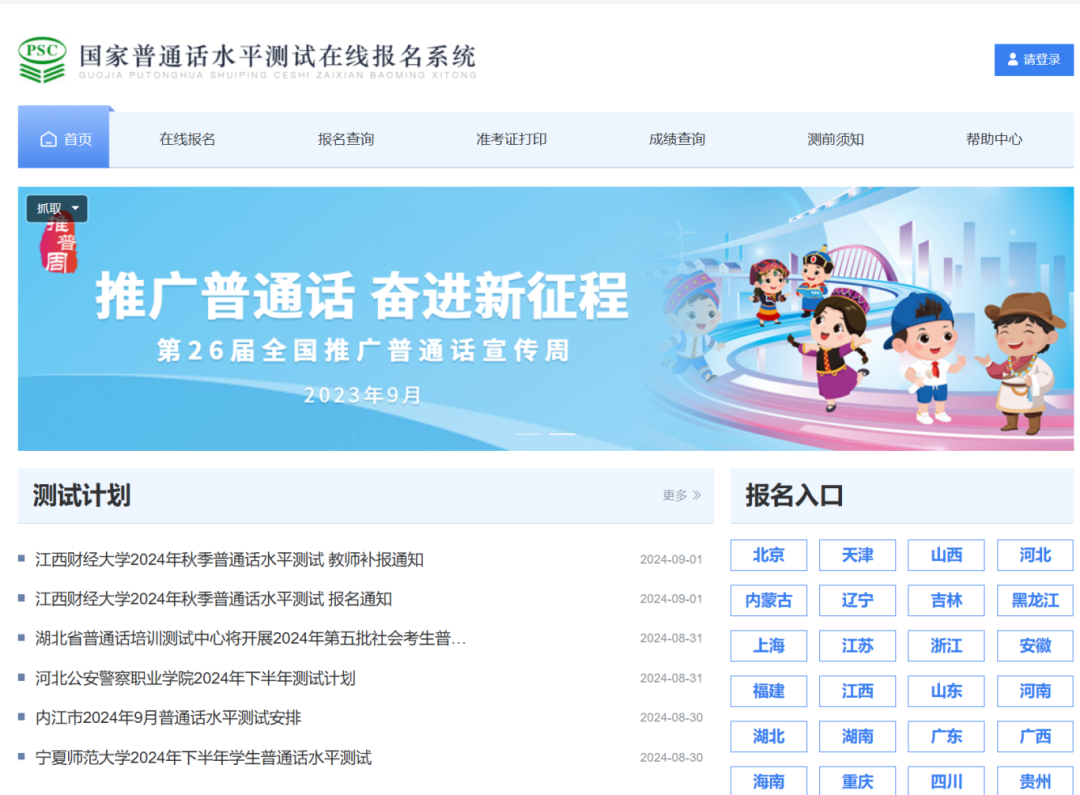
Task: Select 北京 as your registration region
Action: 768,555
